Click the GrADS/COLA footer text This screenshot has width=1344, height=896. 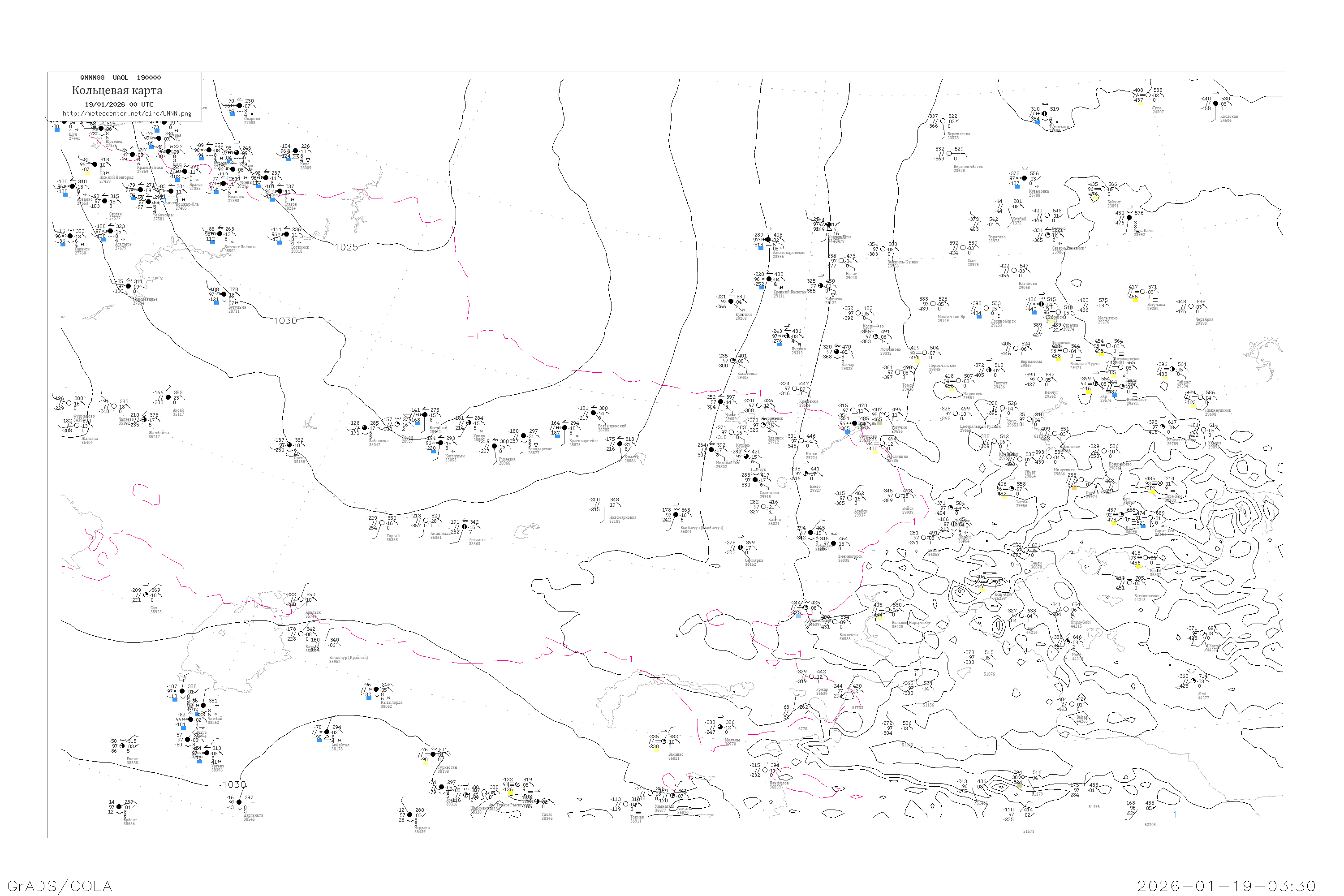pos(60,886)
